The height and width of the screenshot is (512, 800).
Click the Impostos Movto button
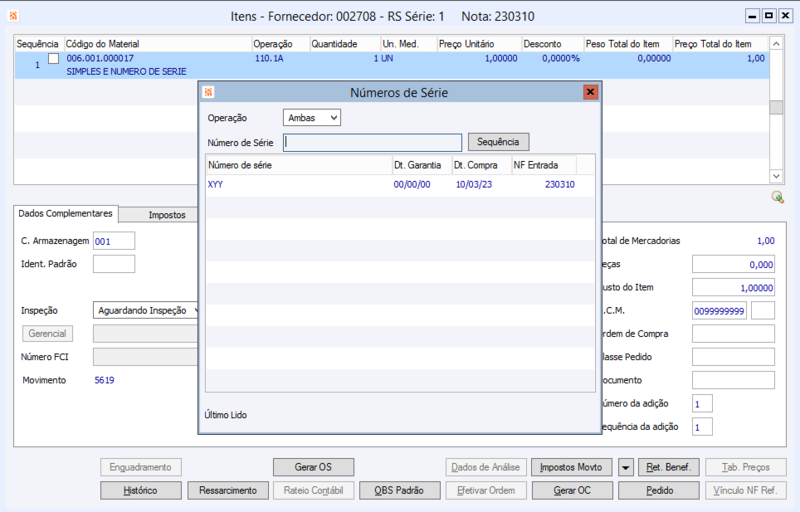[571, 467]
